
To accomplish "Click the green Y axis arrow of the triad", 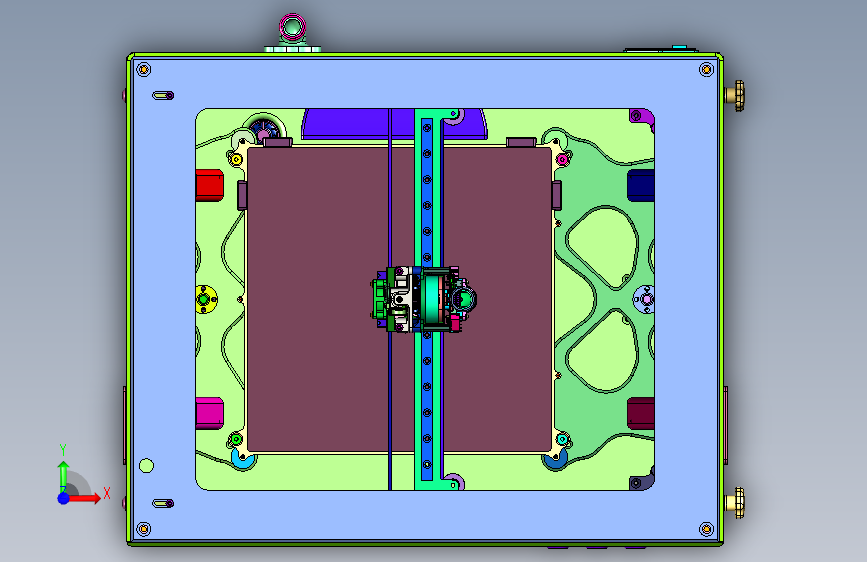I will (64, 475).
